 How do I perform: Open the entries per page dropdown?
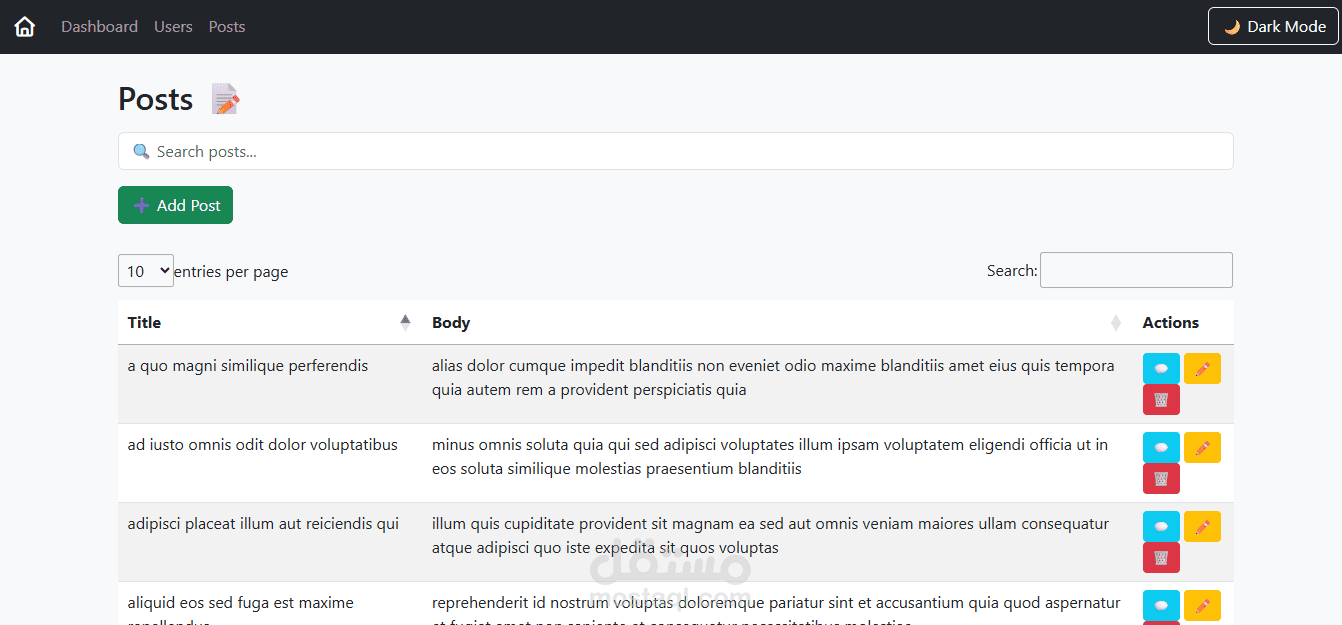(x=146, y=271)
